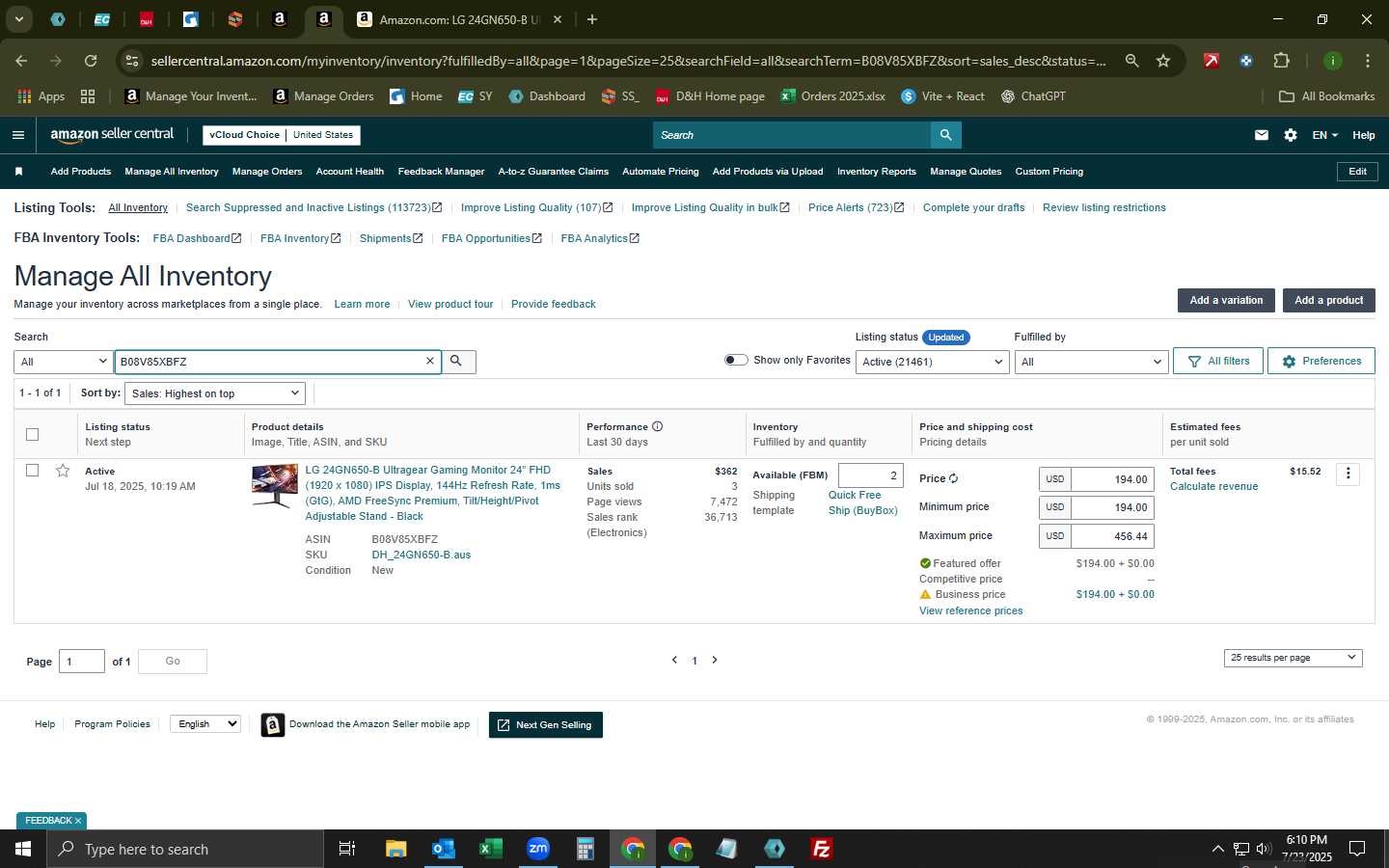Click the SKU DH_24GN650-B.aus link

coord(422,555)
